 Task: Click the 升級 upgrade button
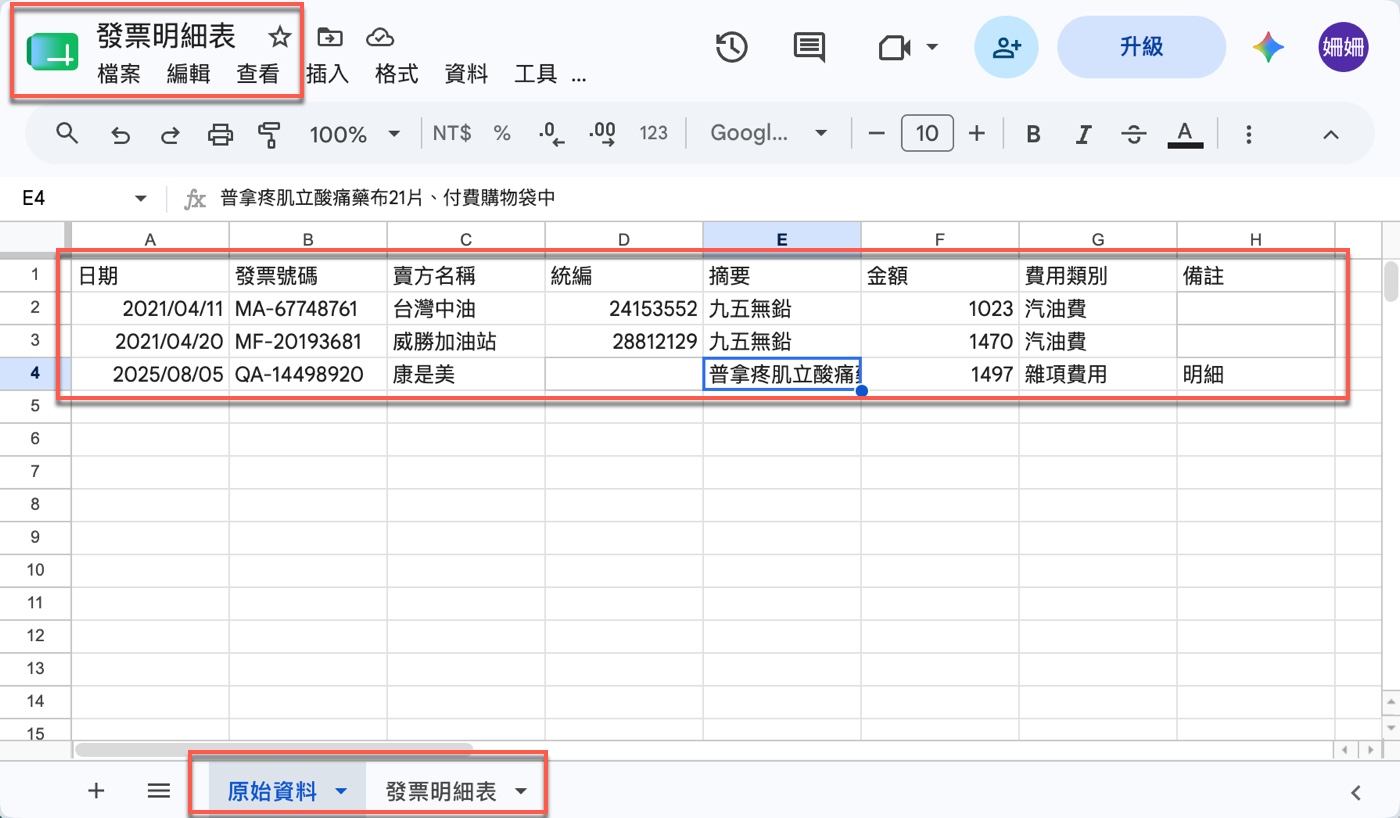click(x=1141, y=47)
